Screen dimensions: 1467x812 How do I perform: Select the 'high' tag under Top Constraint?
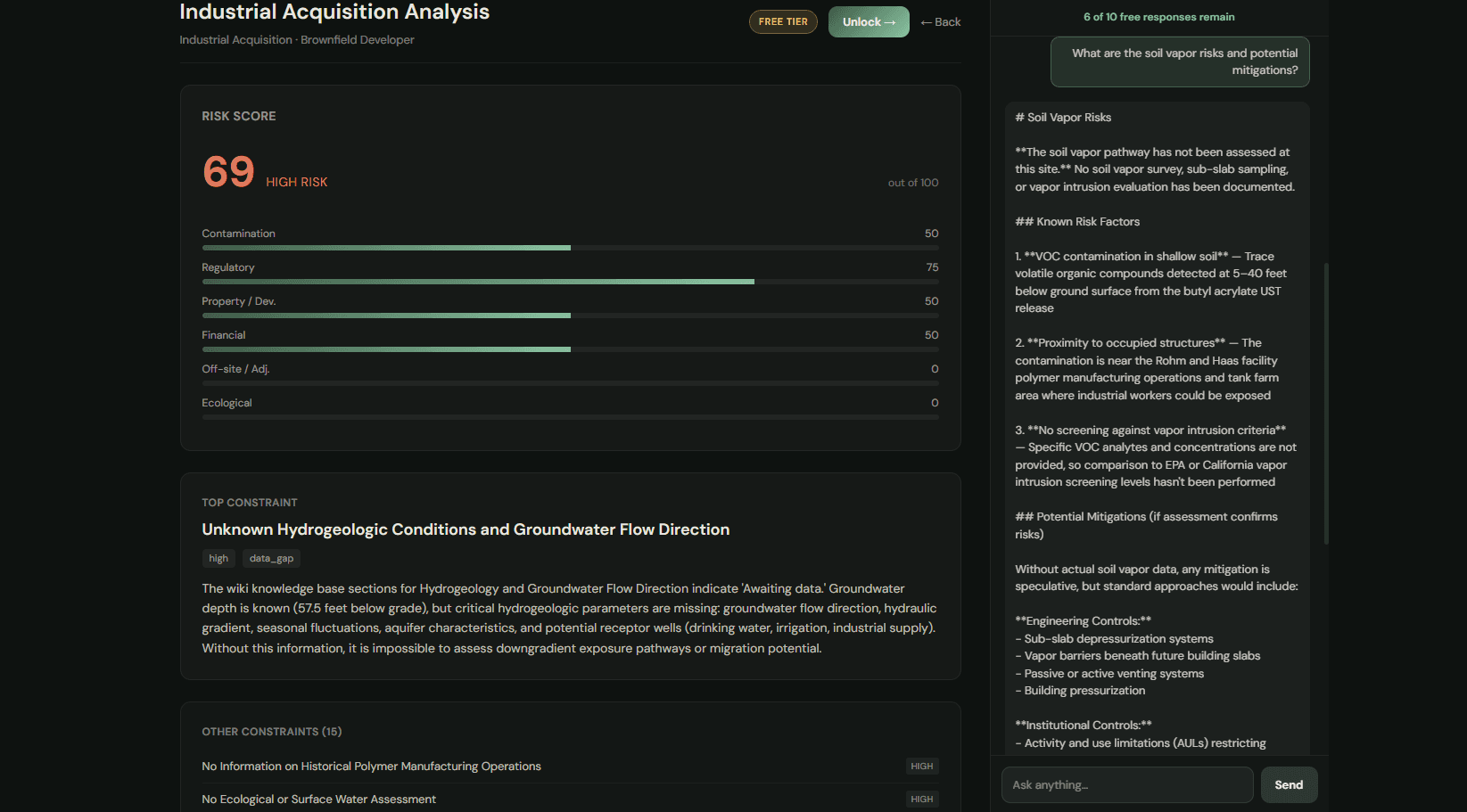[x=218, y=559]
